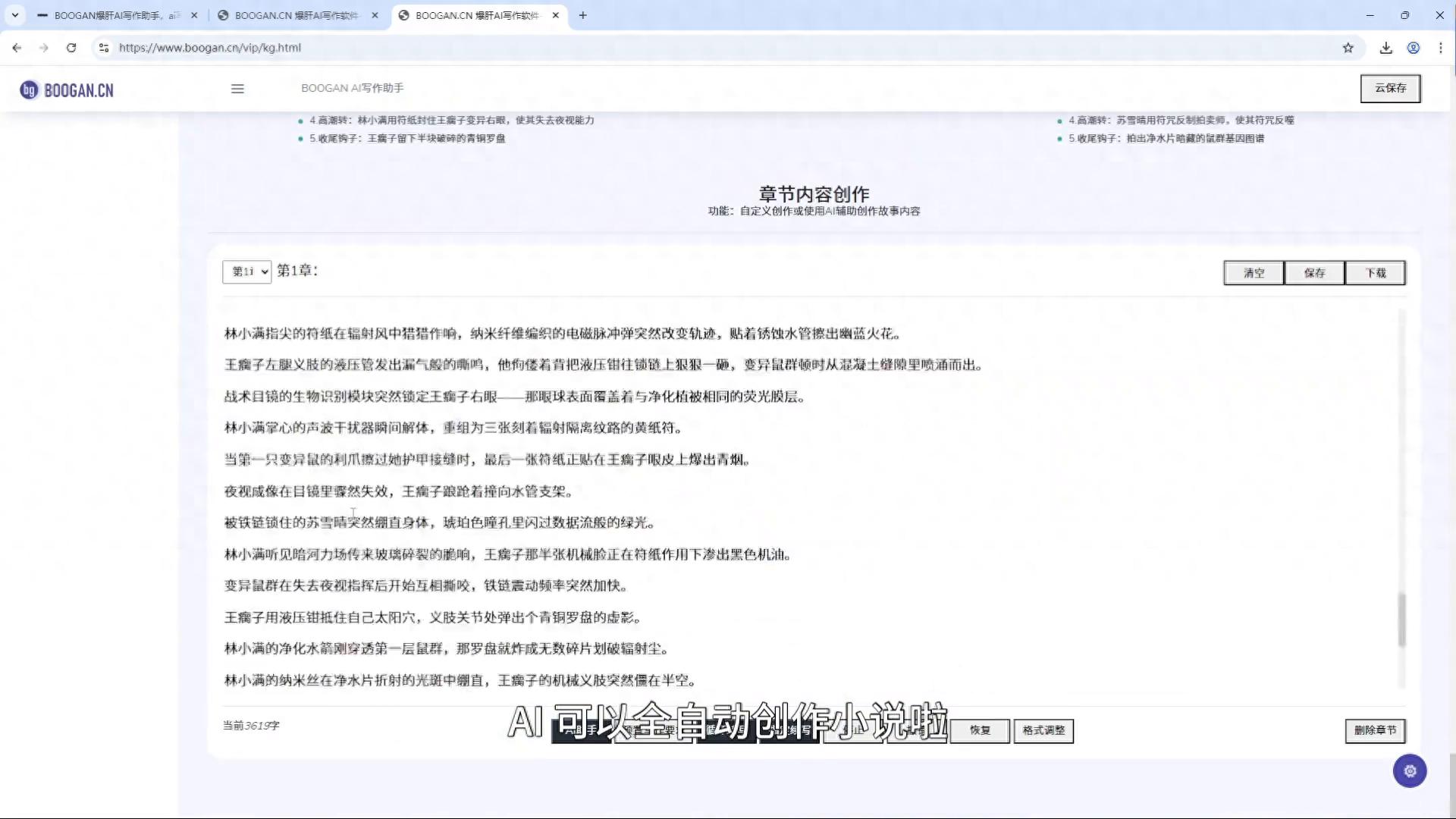Delete the chapter via 删除章节 button
This screenshot has height=819, width=1456.
click(1375, 731)
